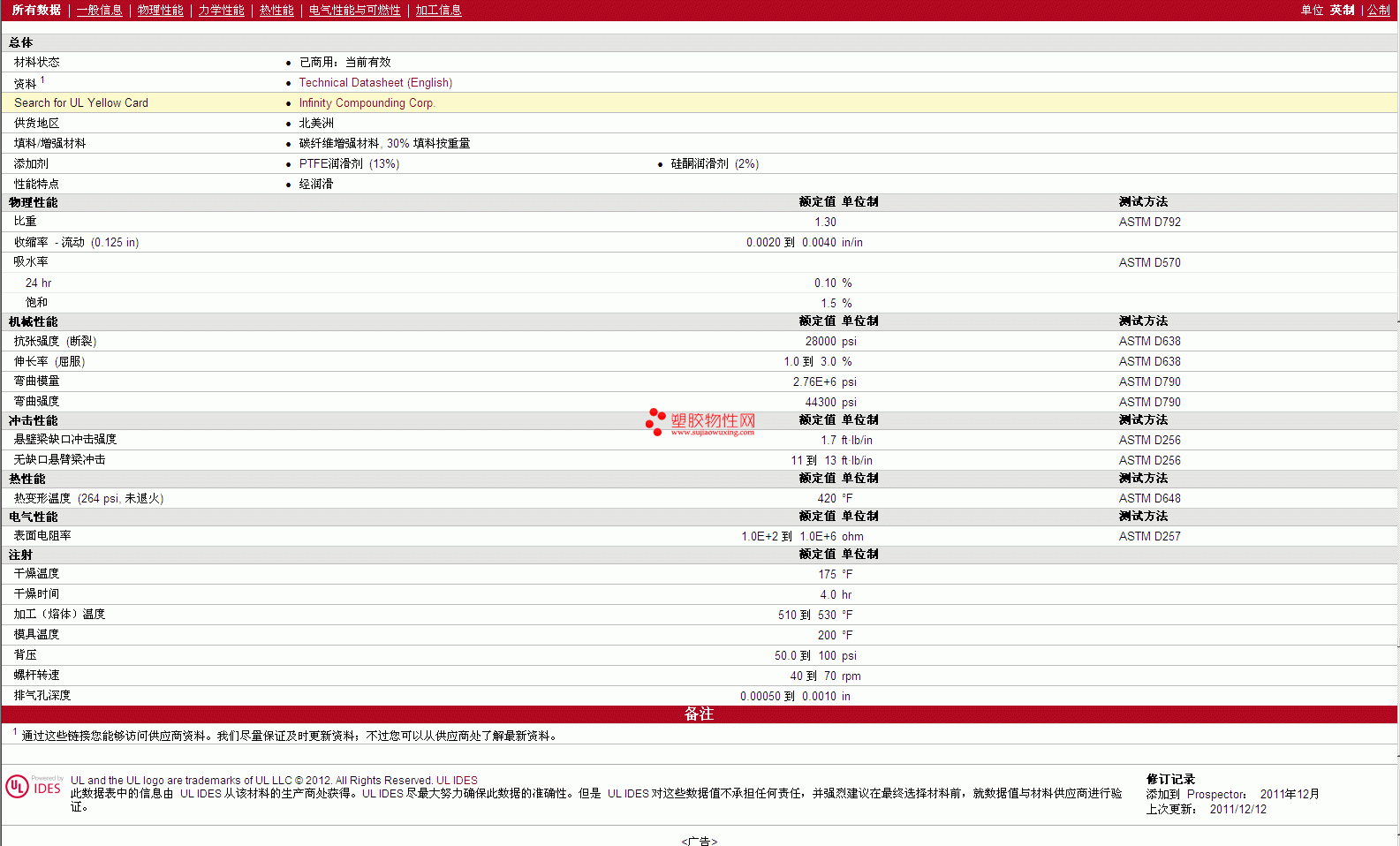Click the PTFE润滑剂 (13%) link
Viewport: 1400px width, 846px height.
[x=349, y=163]
